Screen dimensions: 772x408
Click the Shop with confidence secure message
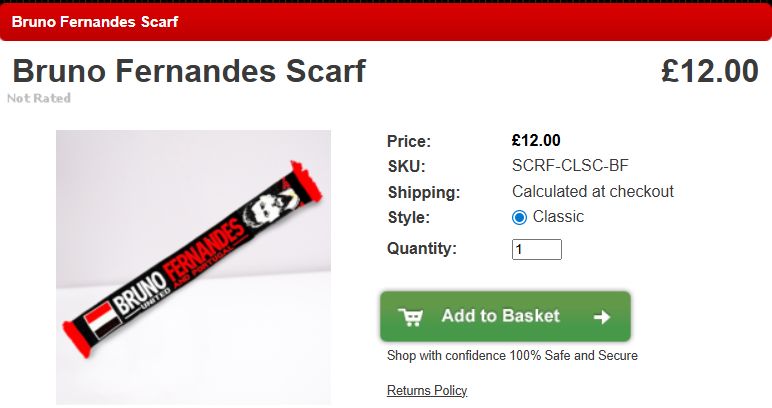(x=512, y=355)
